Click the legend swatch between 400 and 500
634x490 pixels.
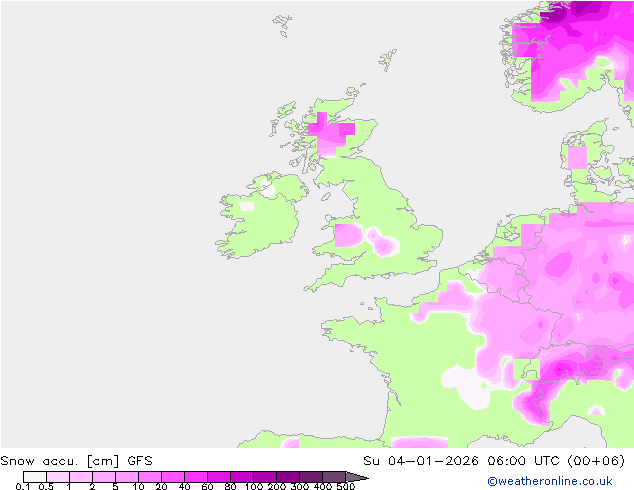tap(334, 477)
